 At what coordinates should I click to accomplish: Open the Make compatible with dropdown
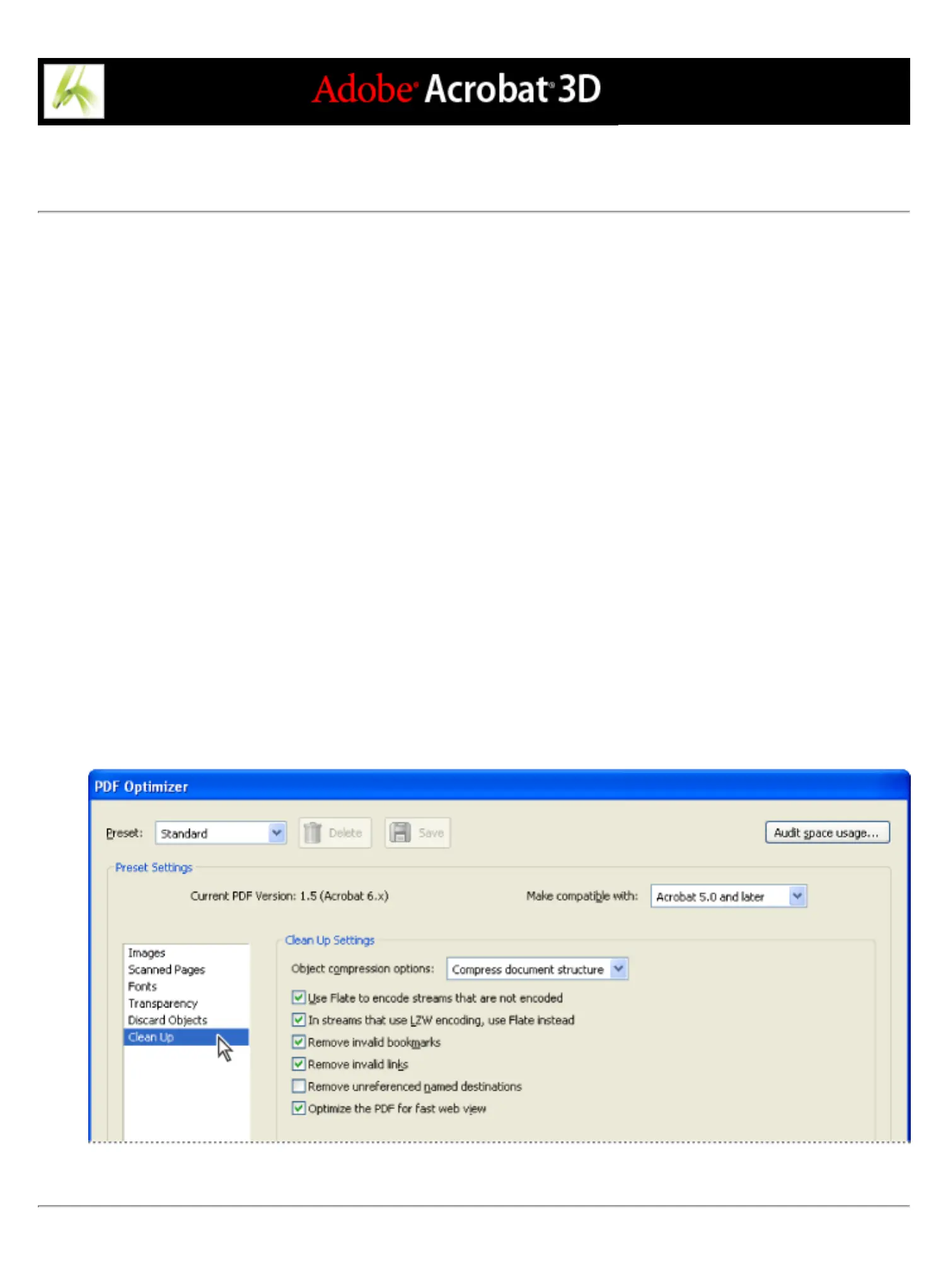pyautogui.click(x=729, y=896)
